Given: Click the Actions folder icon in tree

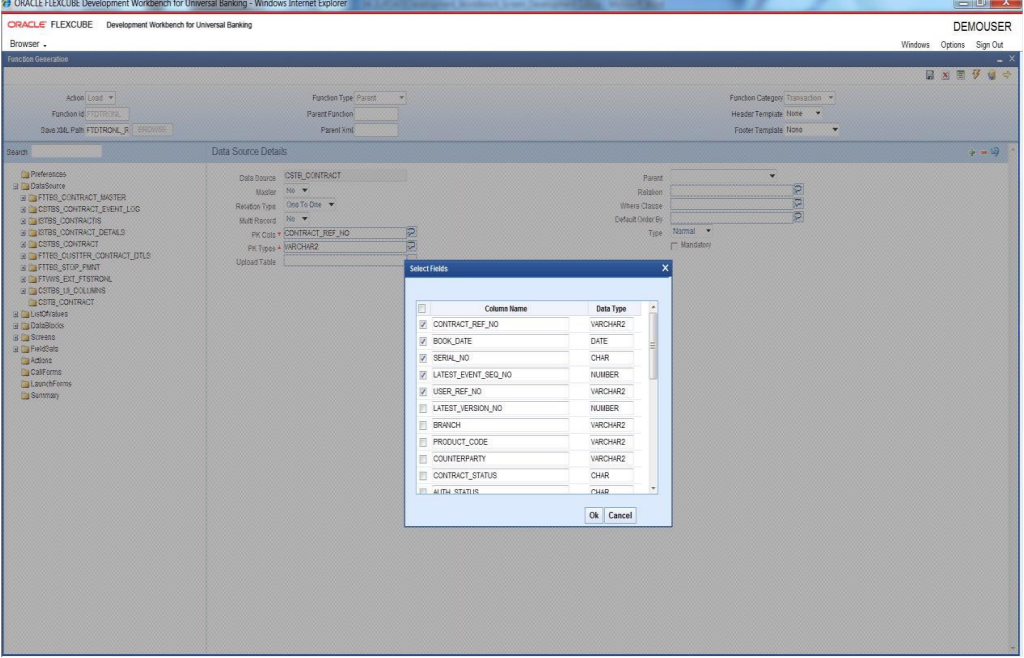Looking at the screenshot, I should tap(25, 360).
